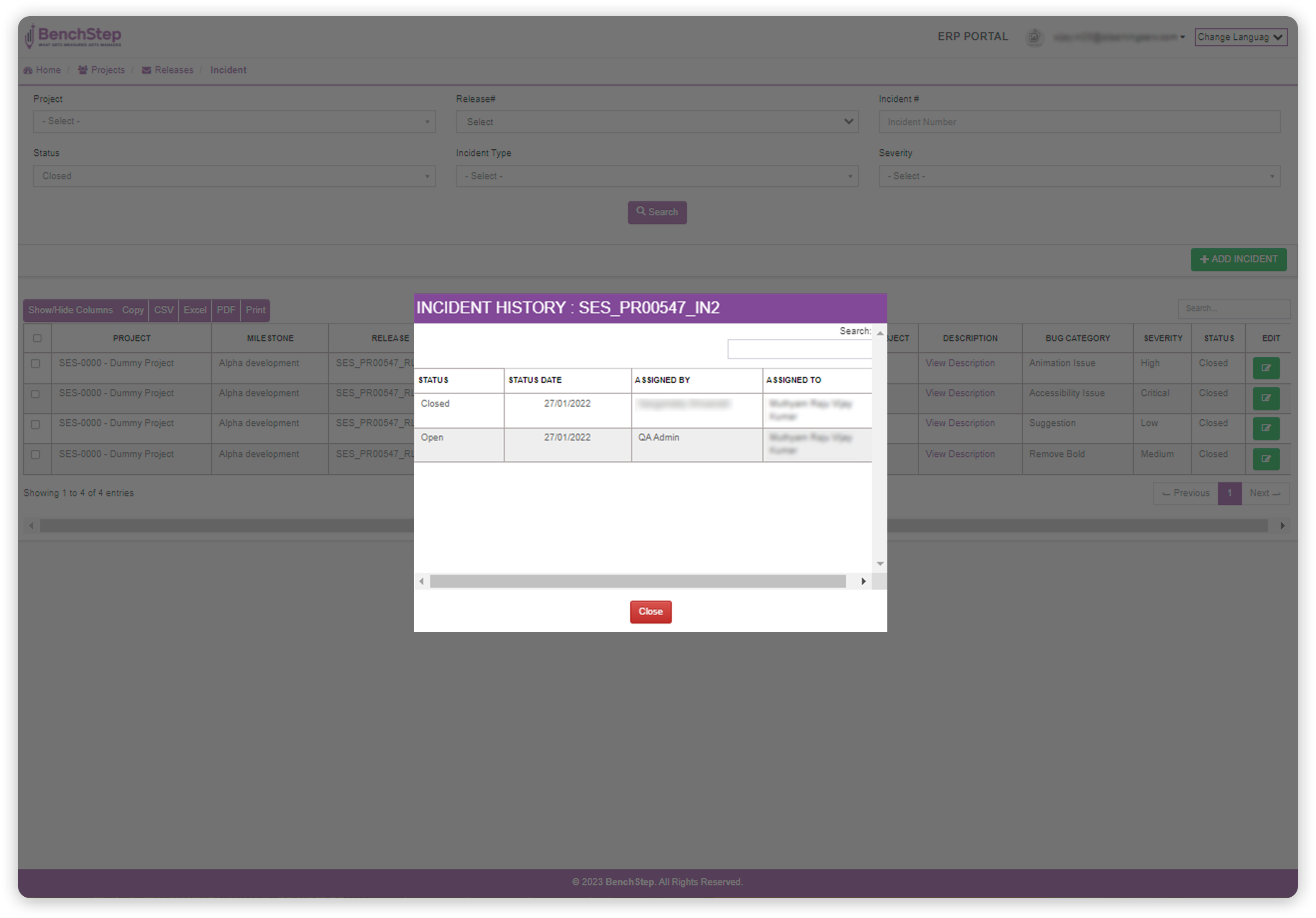Click edit icon for Suggestion row
1316x918 pixels.
1266,428
